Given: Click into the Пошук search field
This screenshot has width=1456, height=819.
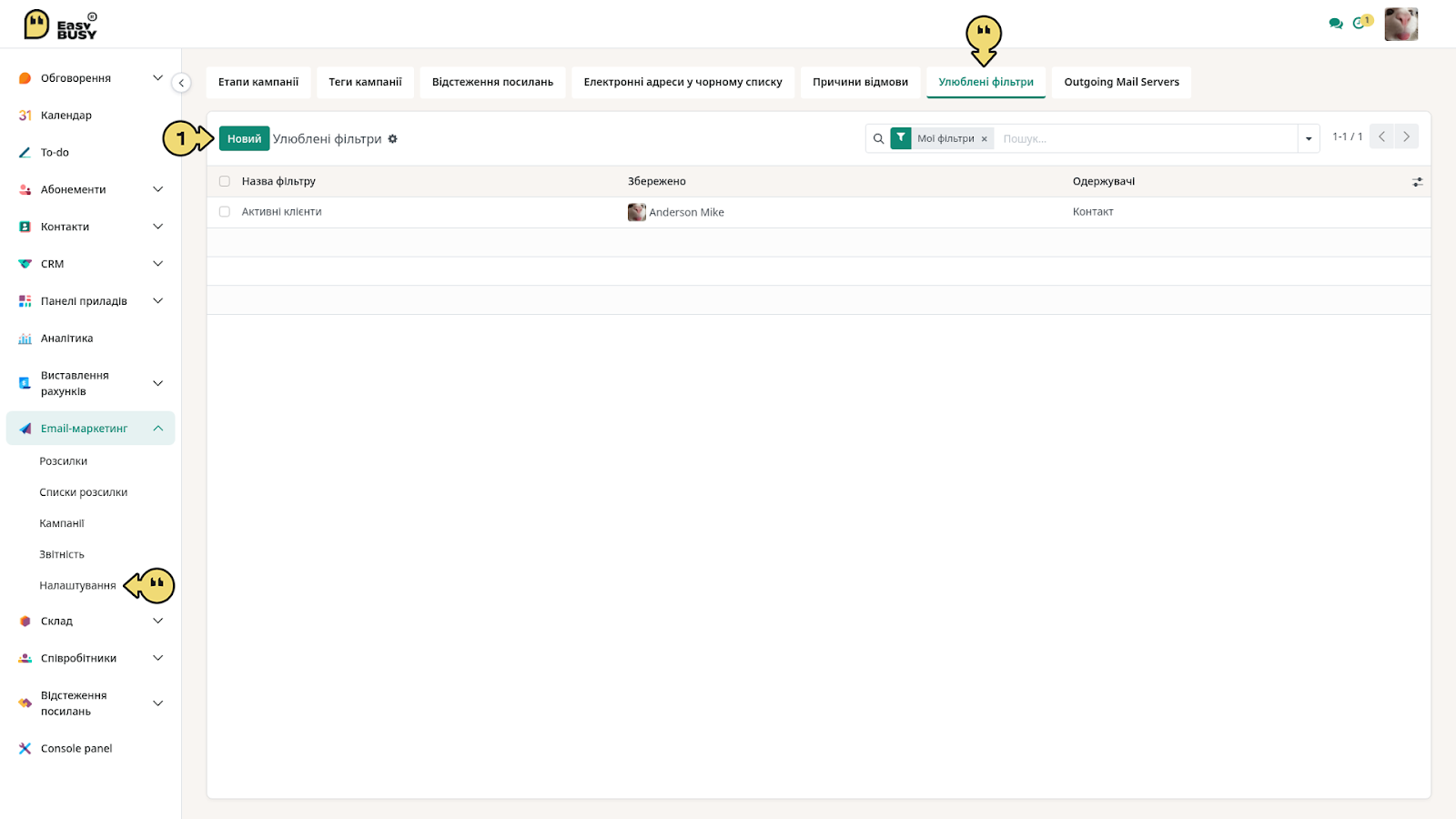Looking at the screenshot, I should [x=1147, y=139].
